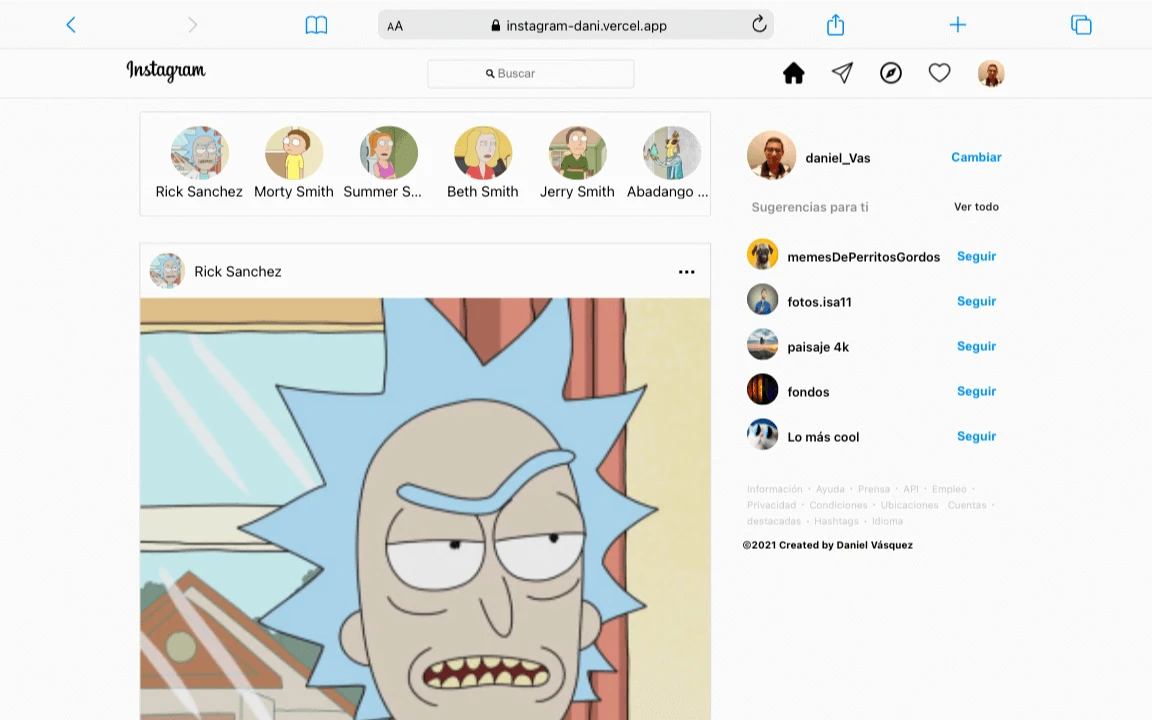Follow paisaje 4k account

coord(975,346)
